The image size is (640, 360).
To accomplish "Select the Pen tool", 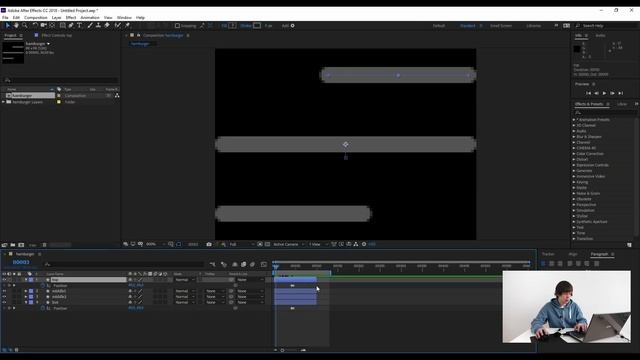I will point(71,25).
